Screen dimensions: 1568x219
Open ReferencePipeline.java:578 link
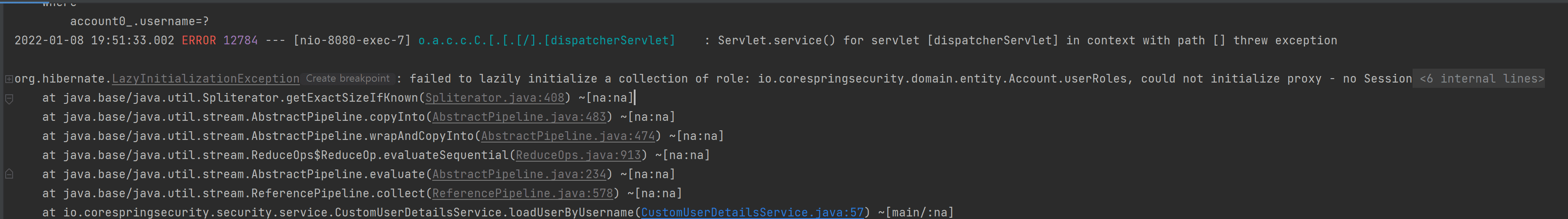click(522, 193)
